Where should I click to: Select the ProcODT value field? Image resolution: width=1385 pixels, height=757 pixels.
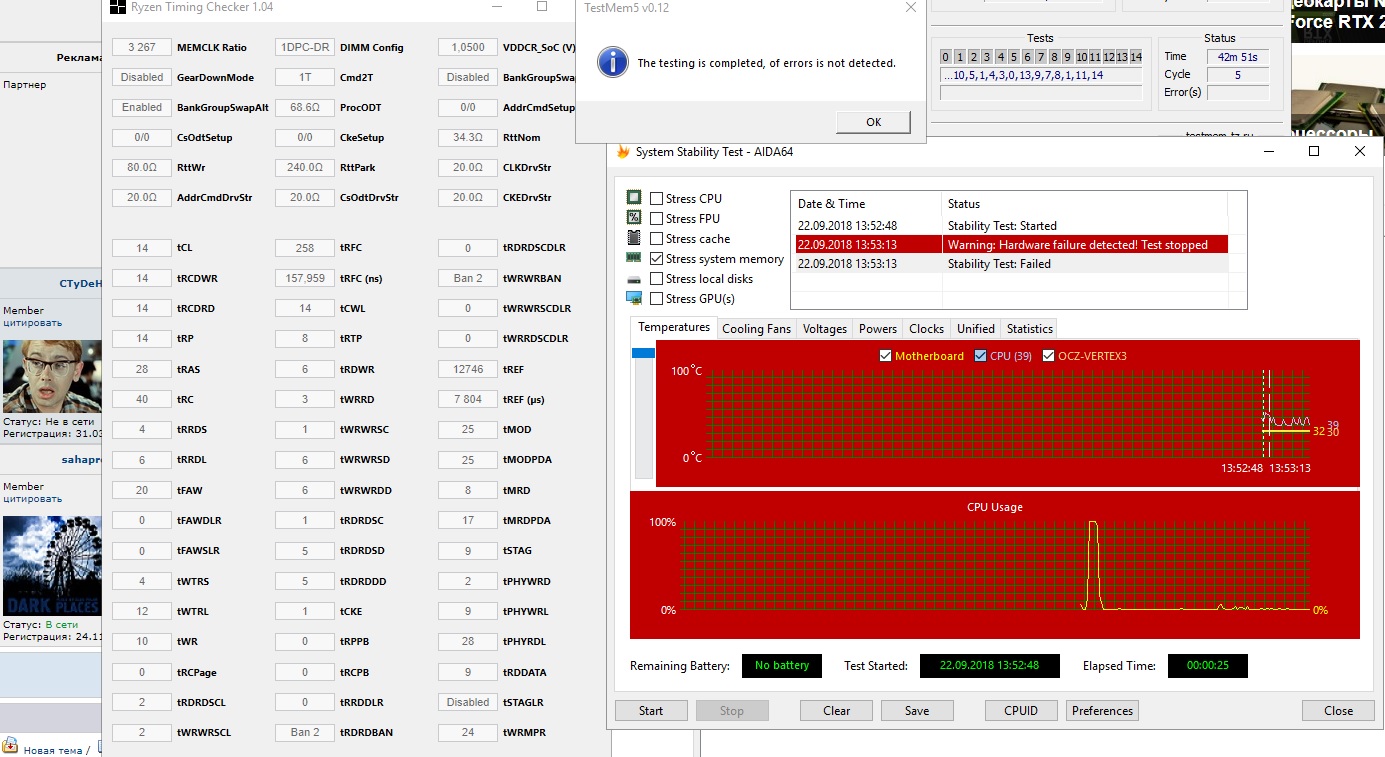(305, 107)
